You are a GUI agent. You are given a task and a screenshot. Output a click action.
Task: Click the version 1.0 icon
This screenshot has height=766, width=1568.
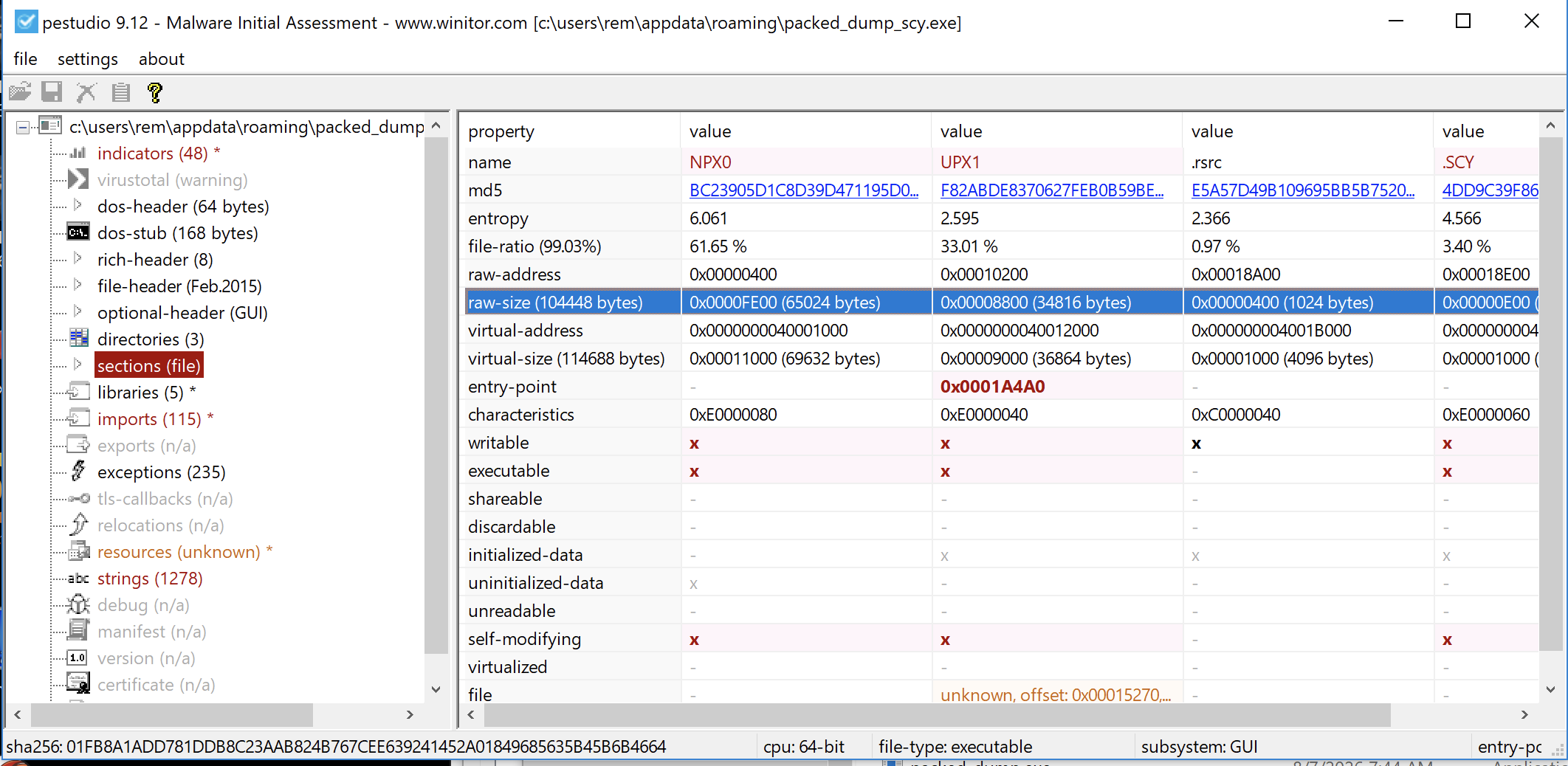(78, 658)
